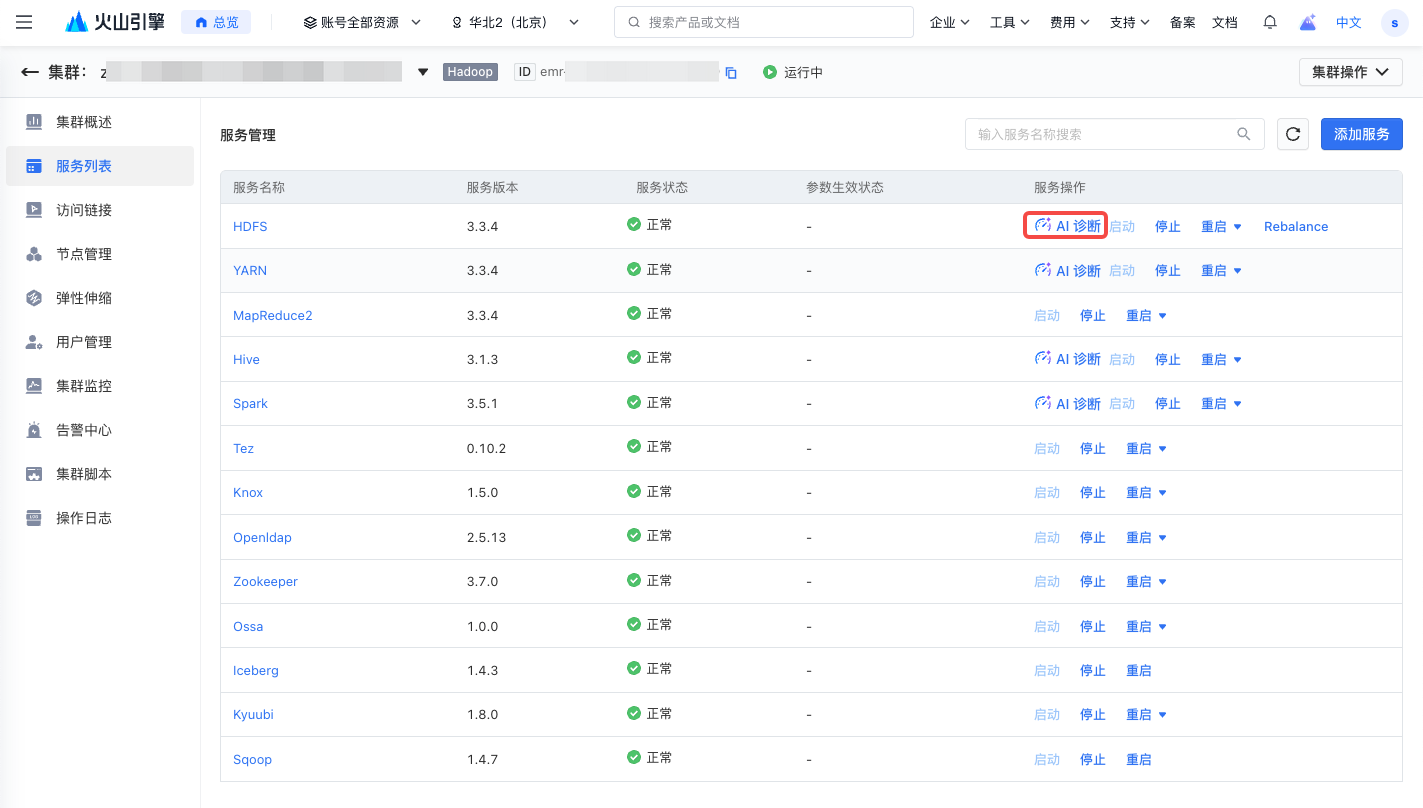Click the refresh service list icon
This screenshot has width=1423, height=808.
coord(1293,134)
